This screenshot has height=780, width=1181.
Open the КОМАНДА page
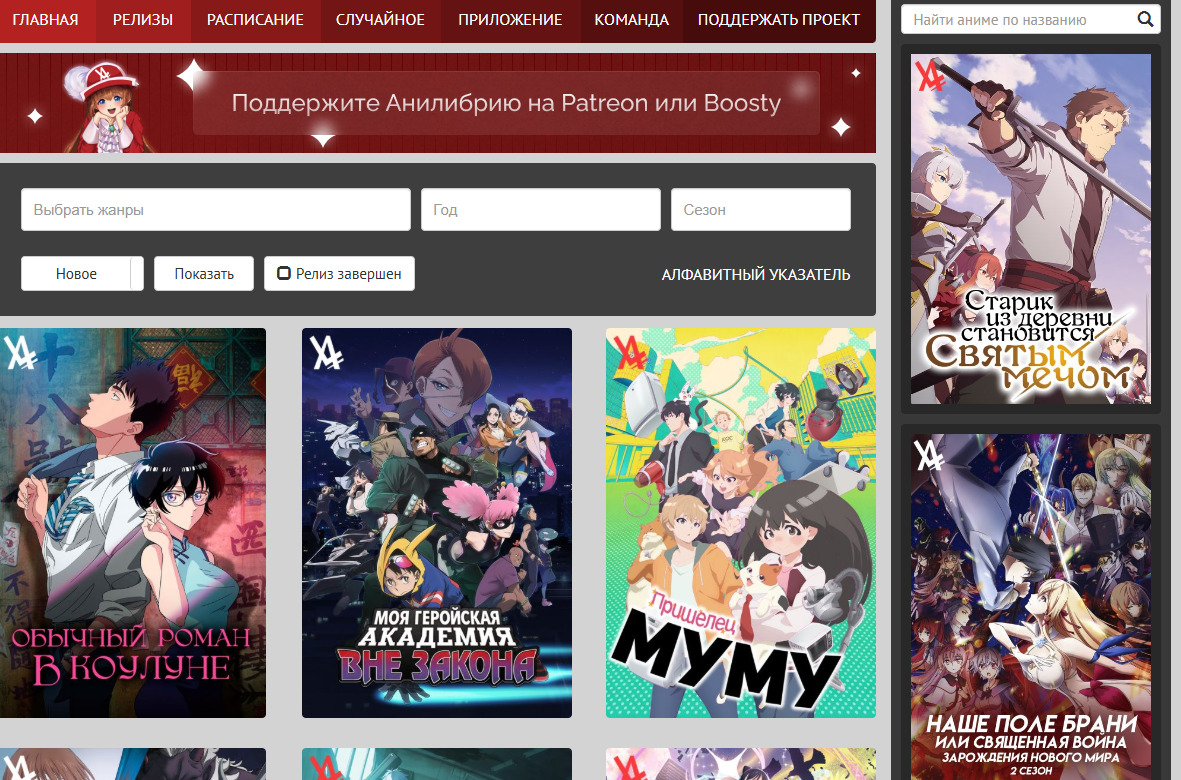click(x=631, y=20)
